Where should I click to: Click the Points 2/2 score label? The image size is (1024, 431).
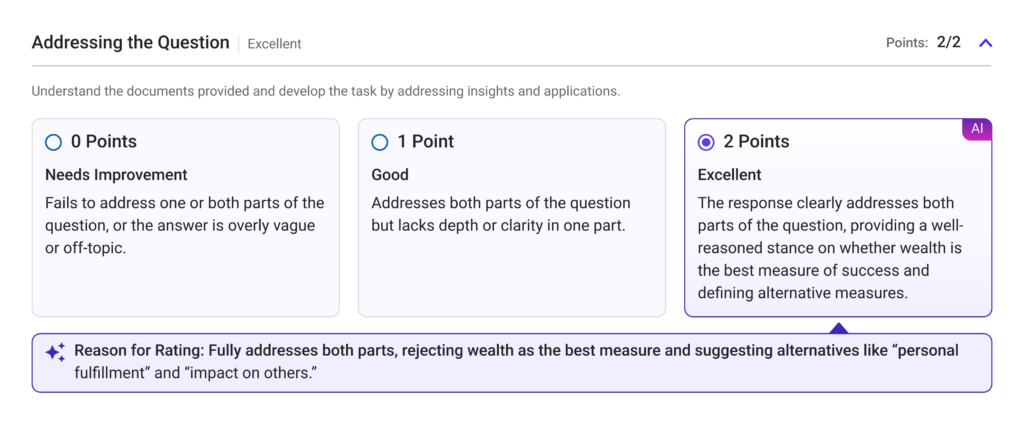pos(923,43)
